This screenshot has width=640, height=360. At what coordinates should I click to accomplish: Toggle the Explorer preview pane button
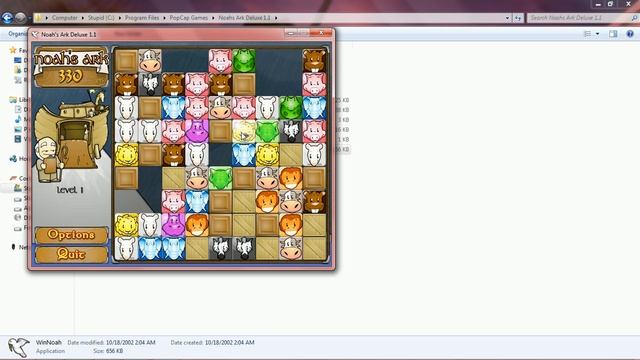pos(613,34)
